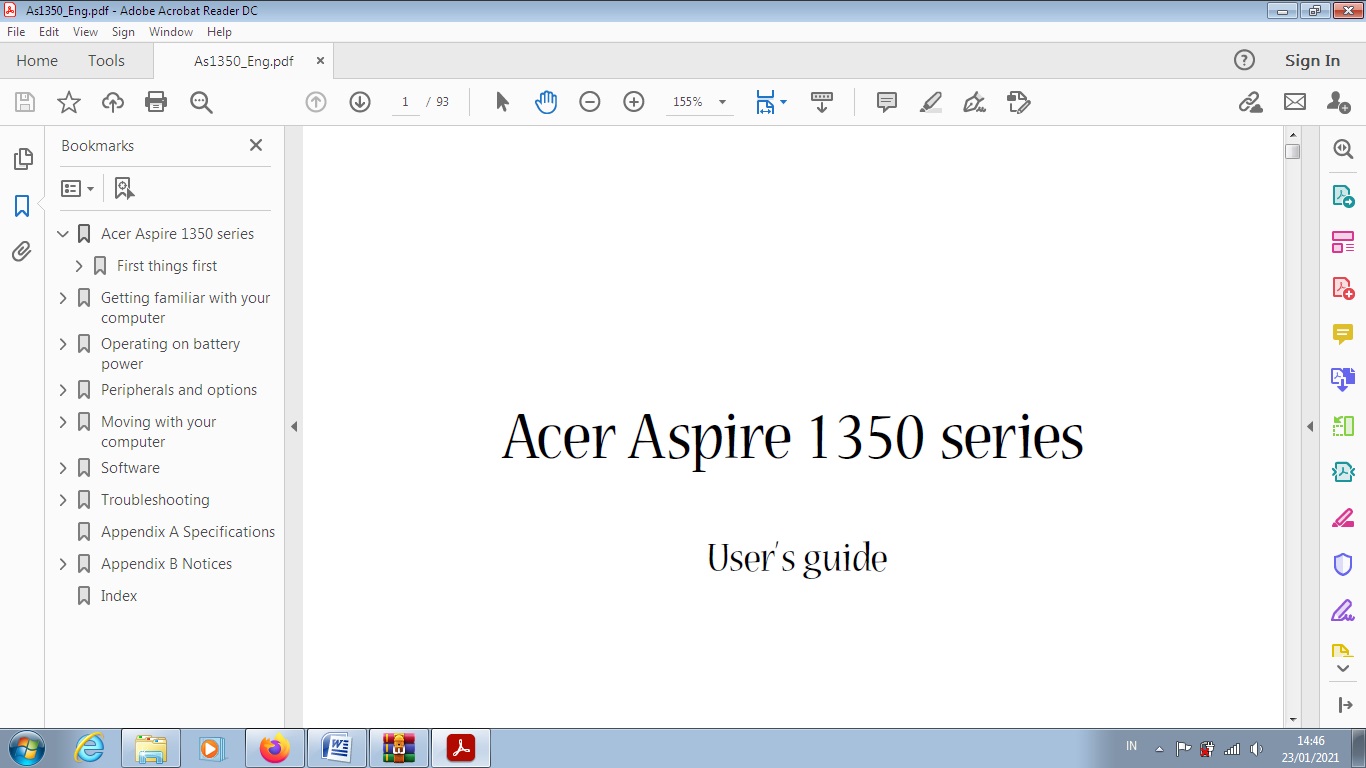This screenshot has width=1366, height=768.
Task: Jump to Index bookmark
Action: tap(119, 596)
